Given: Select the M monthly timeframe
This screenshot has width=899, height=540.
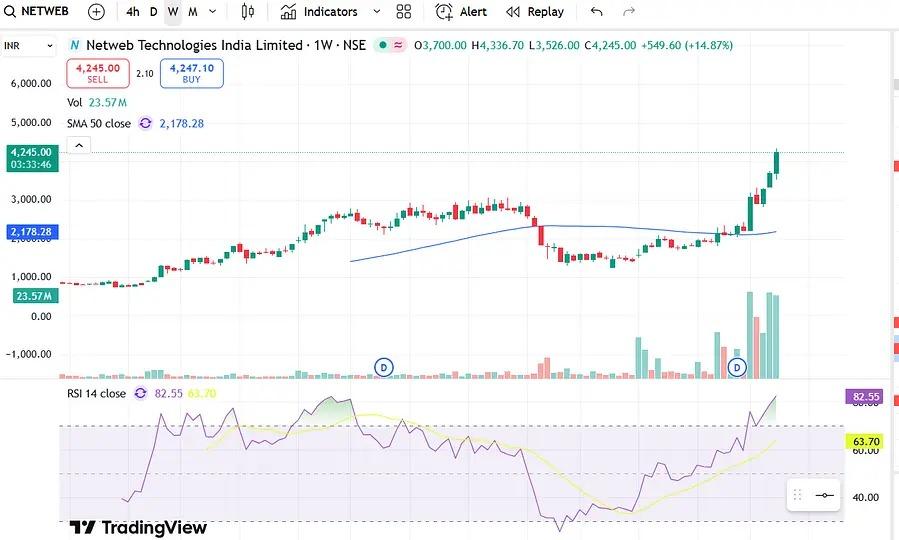Looking at the screenshot, I should (x=193, y=11).
